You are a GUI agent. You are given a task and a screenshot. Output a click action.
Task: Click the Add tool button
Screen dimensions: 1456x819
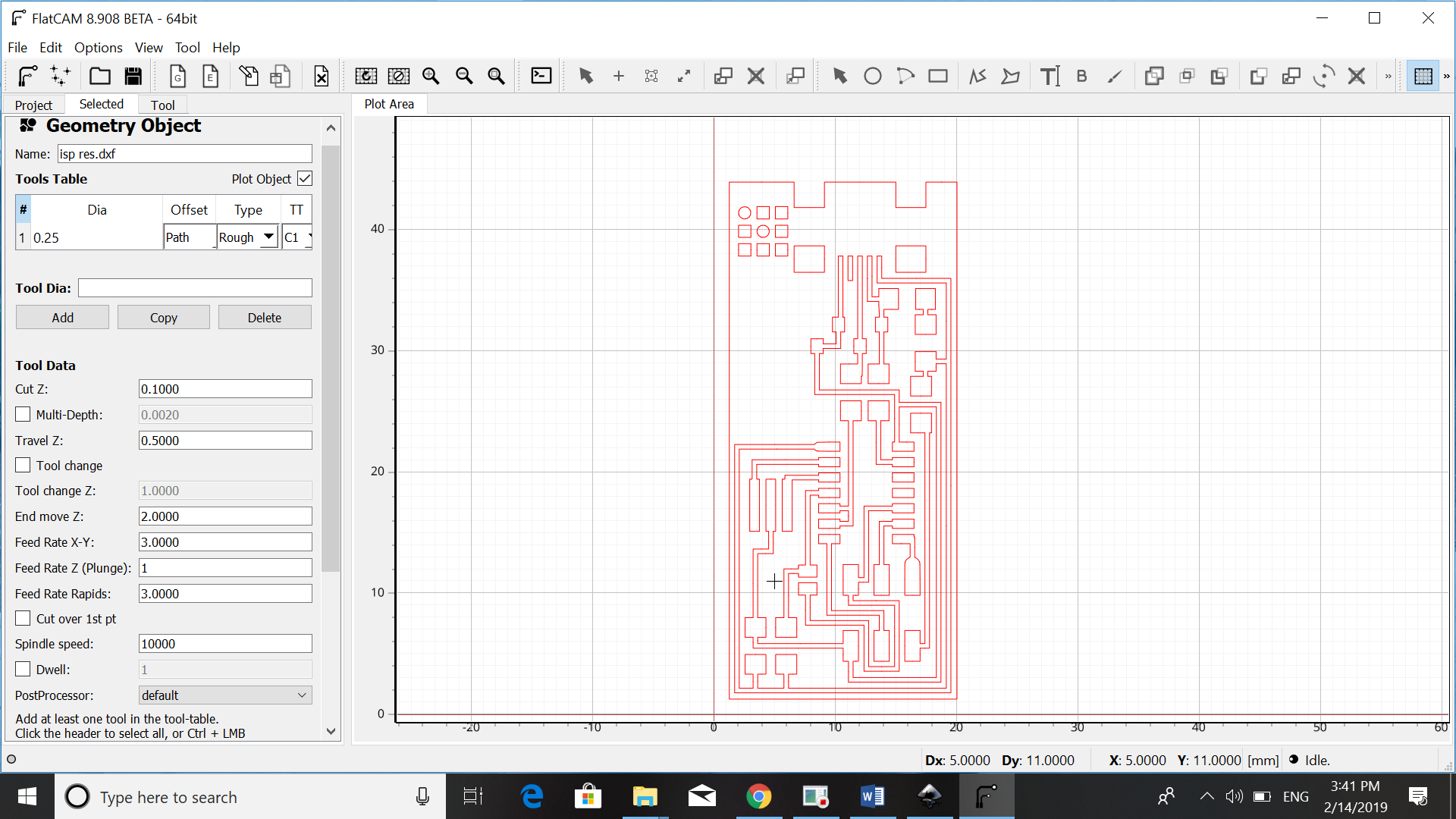pyautogui.click(x=62, y=318)
